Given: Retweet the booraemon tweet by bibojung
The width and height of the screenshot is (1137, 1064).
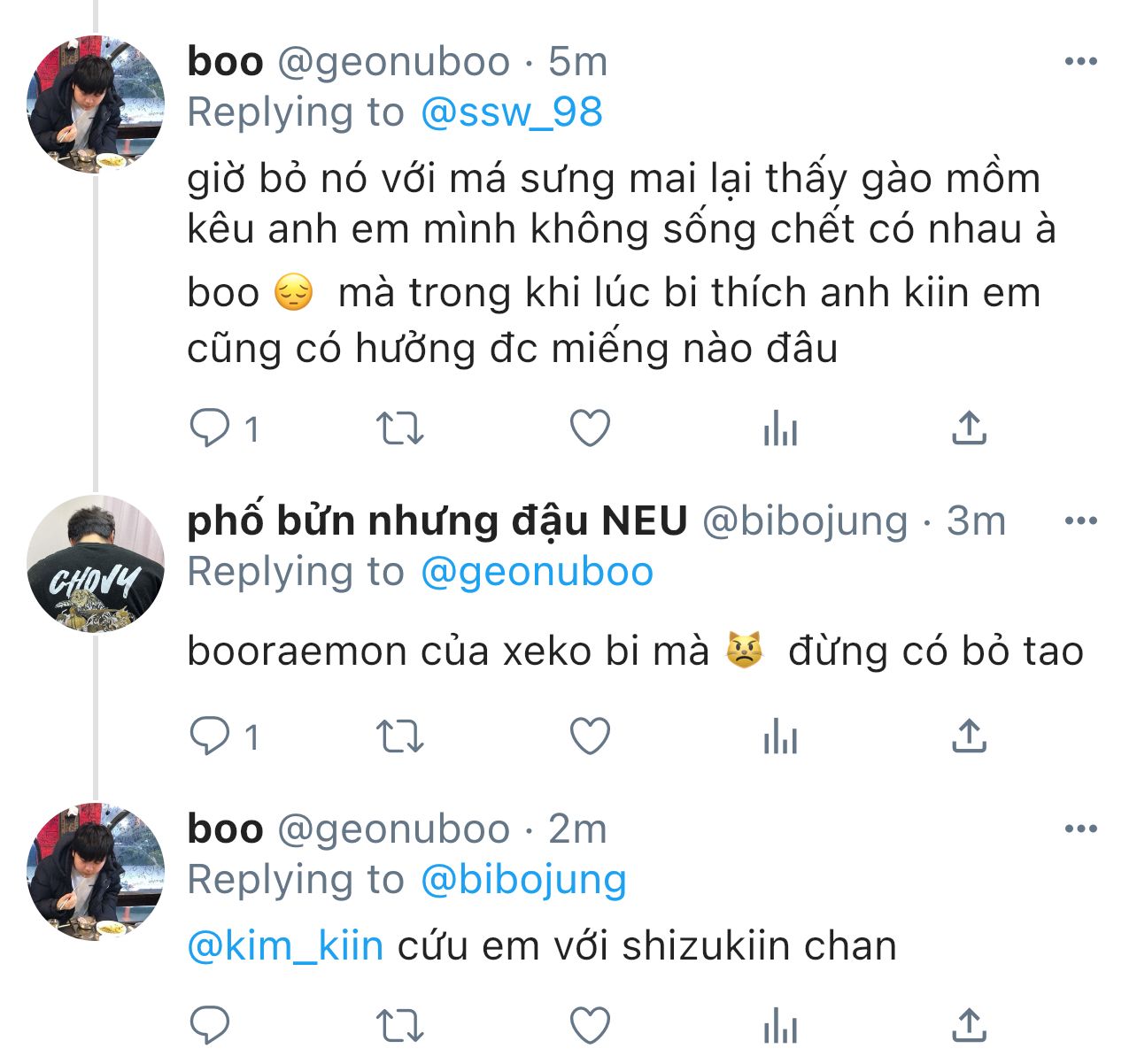Looking at the screenshot, I should 400,736.
